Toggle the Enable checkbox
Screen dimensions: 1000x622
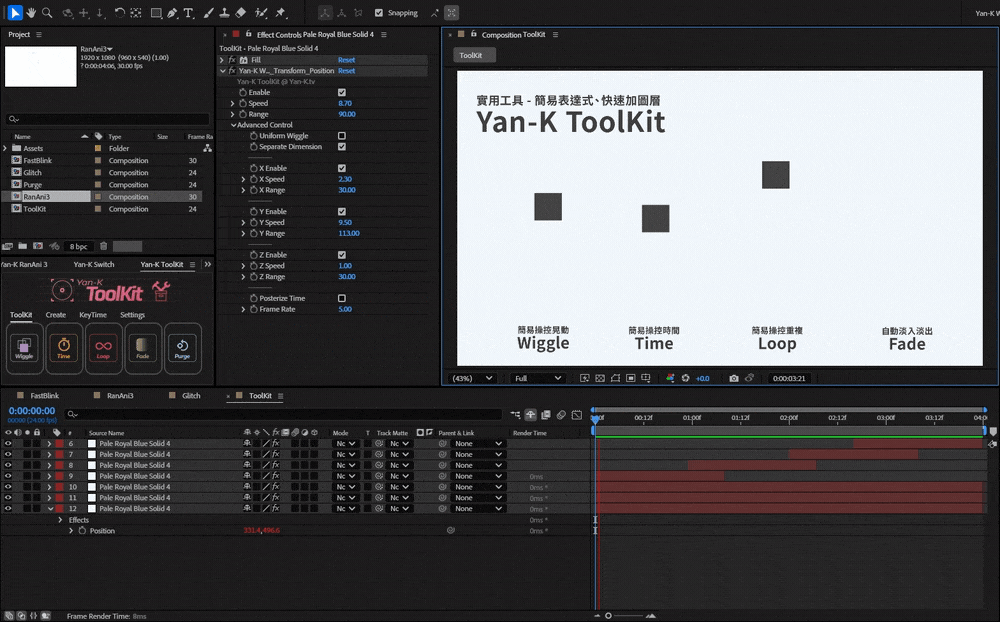(342, 93)
